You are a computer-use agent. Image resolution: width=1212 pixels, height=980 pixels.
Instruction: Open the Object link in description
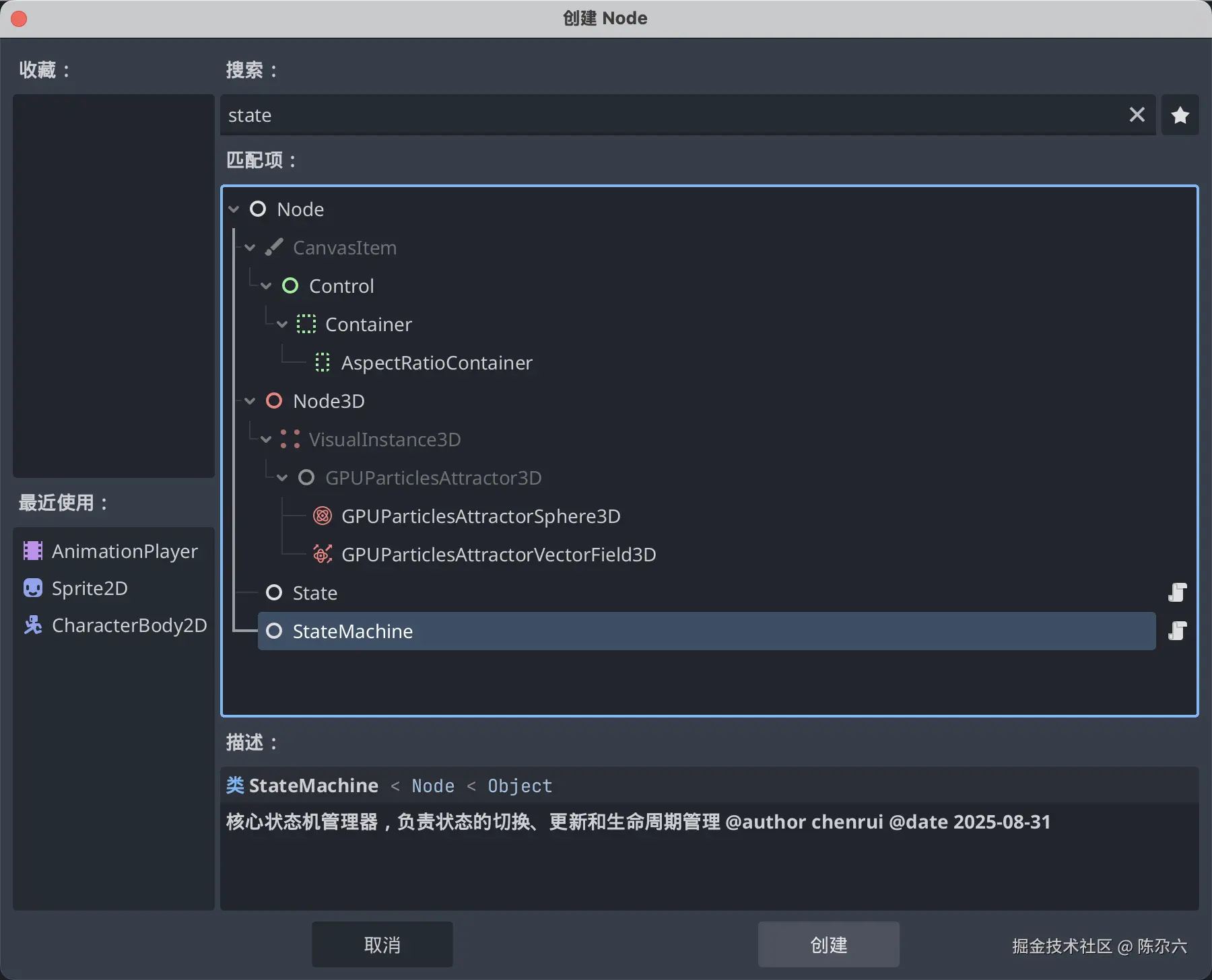pyautogui.click(x=520, y=786)
